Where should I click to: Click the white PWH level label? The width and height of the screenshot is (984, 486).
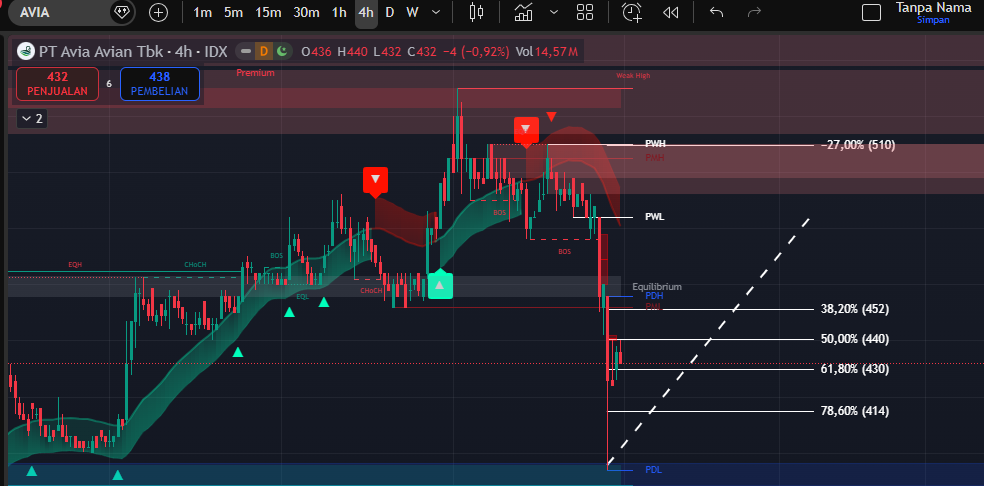click(655, 144)
